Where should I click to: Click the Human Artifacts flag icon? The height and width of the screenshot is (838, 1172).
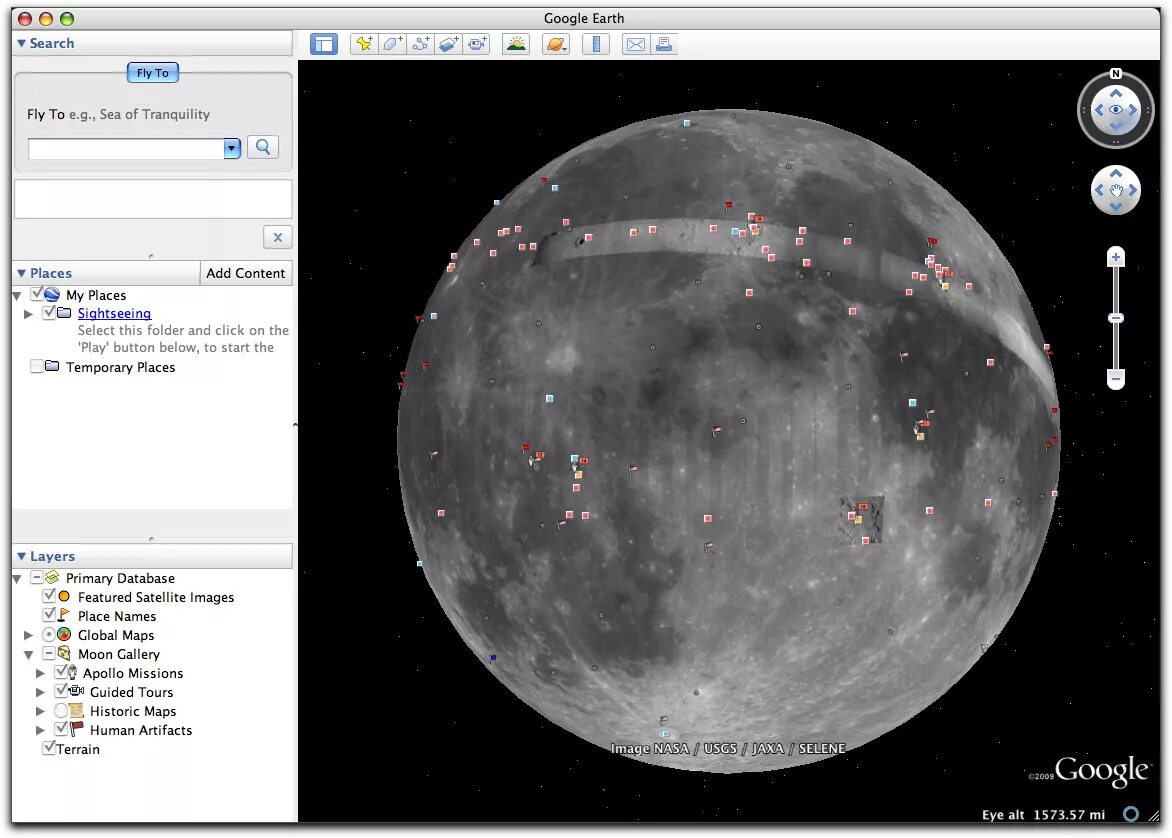77,728
